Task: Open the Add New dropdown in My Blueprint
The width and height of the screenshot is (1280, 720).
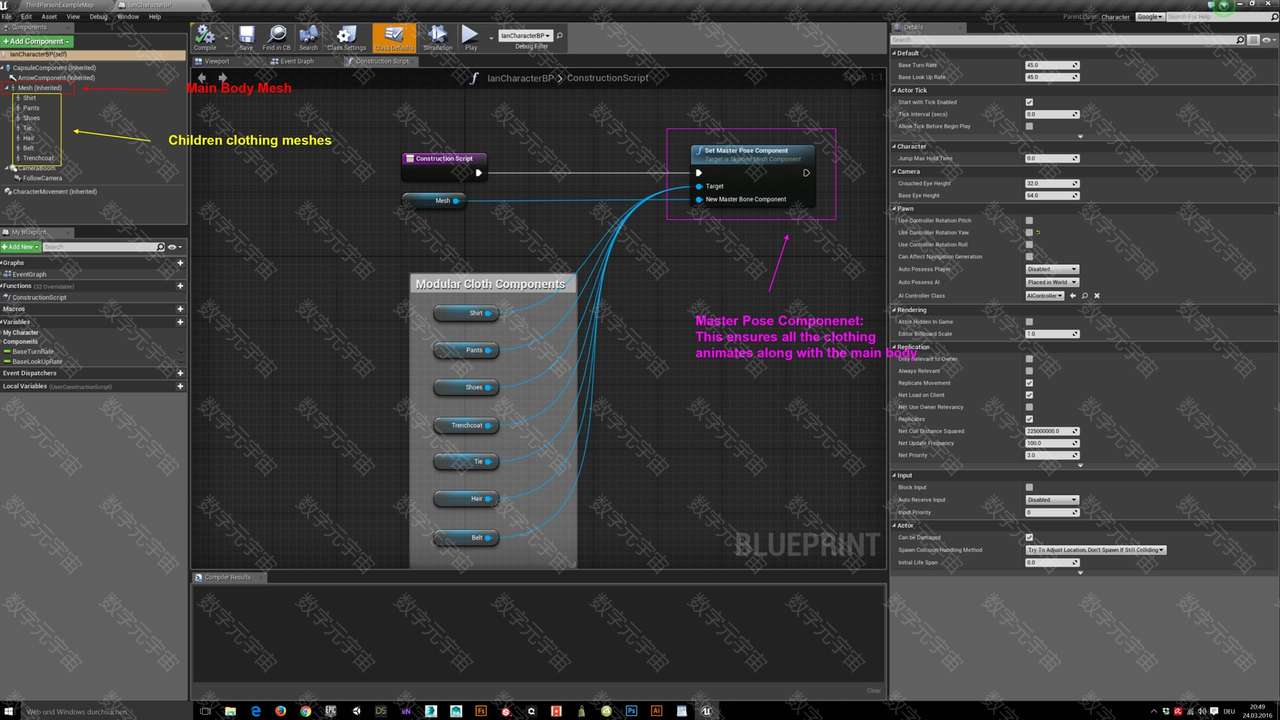Action: click(19, 247)
